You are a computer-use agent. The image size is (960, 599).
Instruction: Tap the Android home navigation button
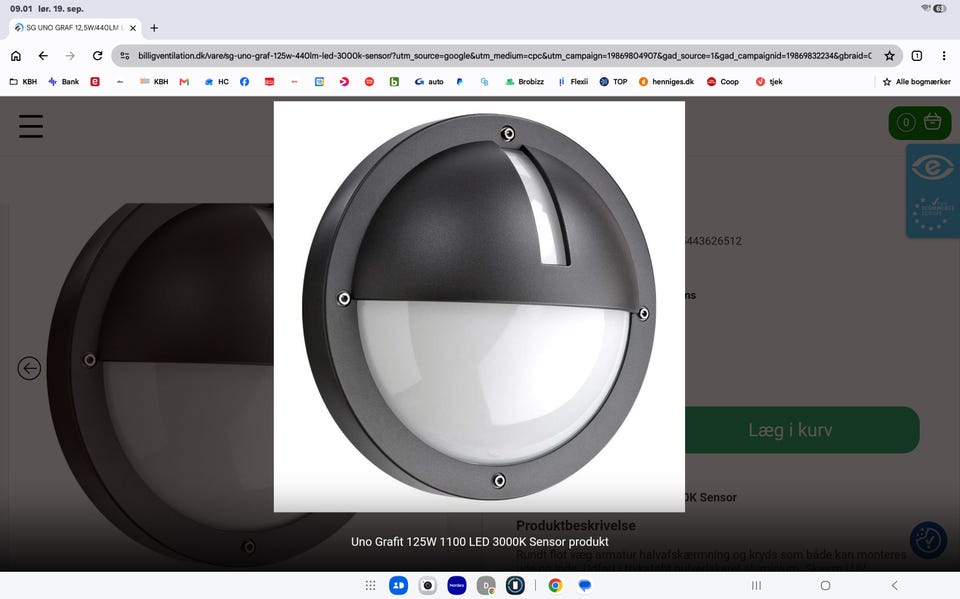825,586
